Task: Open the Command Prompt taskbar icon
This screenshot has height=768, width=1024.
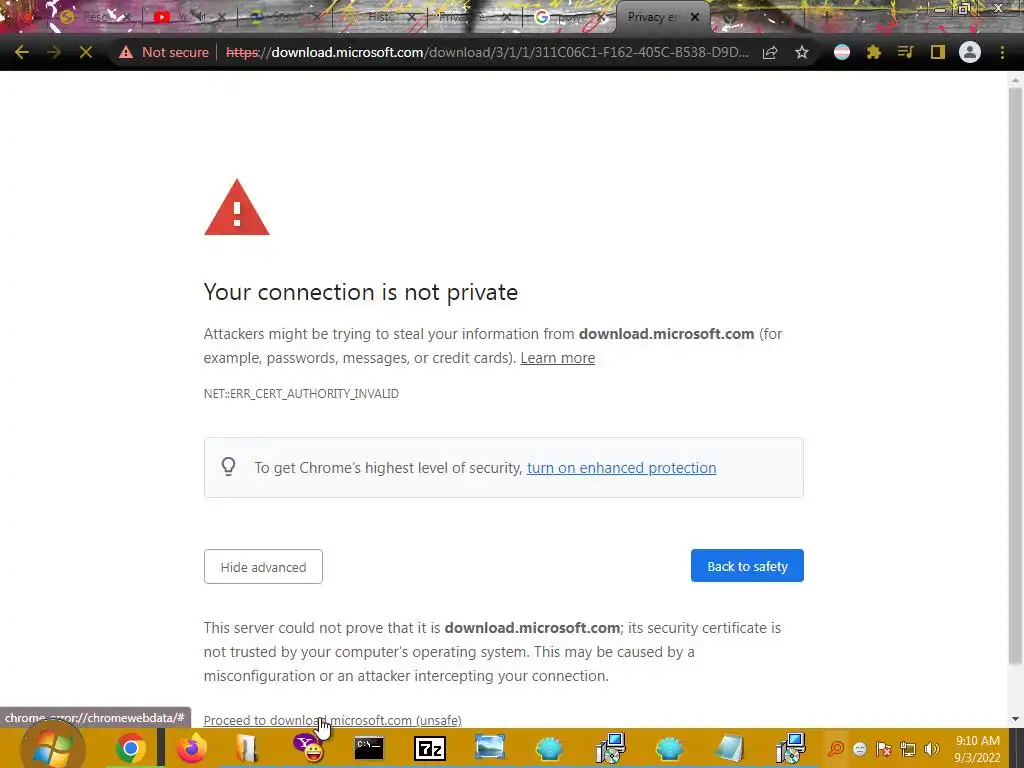Action: (x=369, y=748)
